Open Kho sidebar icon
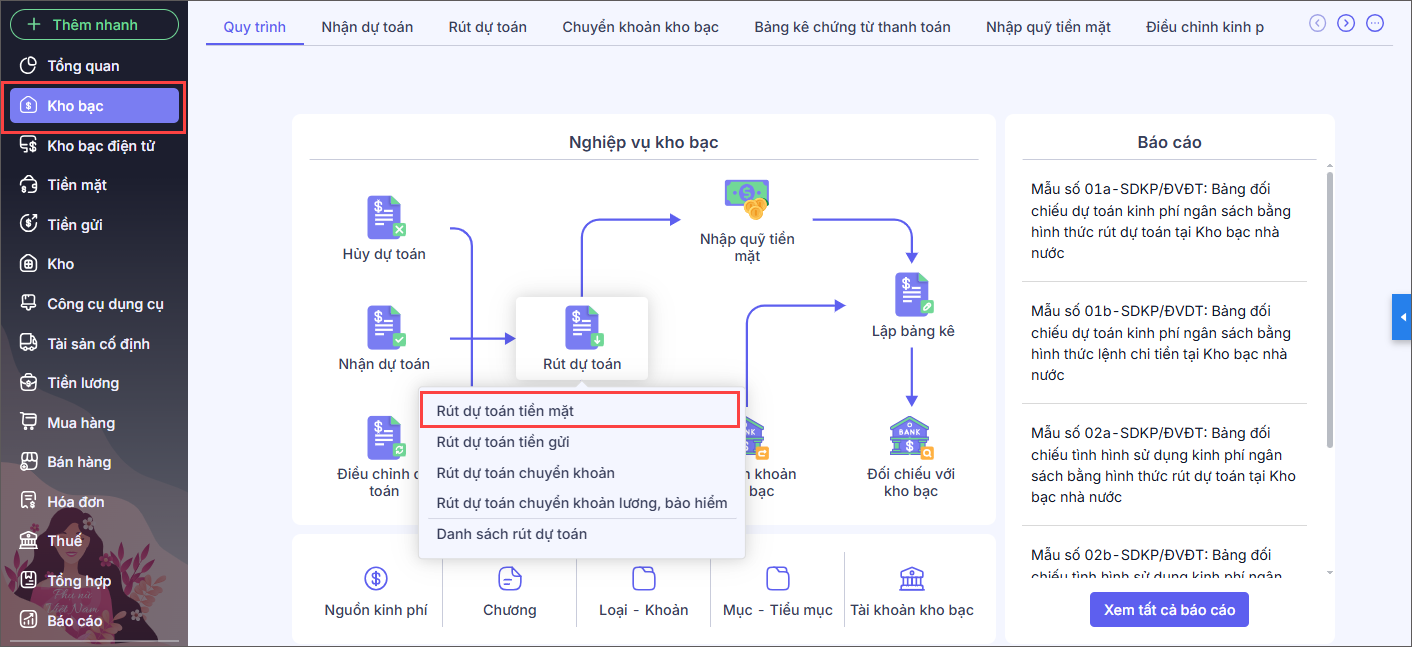The height and width of the screenshot is (647, 1412). [x=30, y=264]
